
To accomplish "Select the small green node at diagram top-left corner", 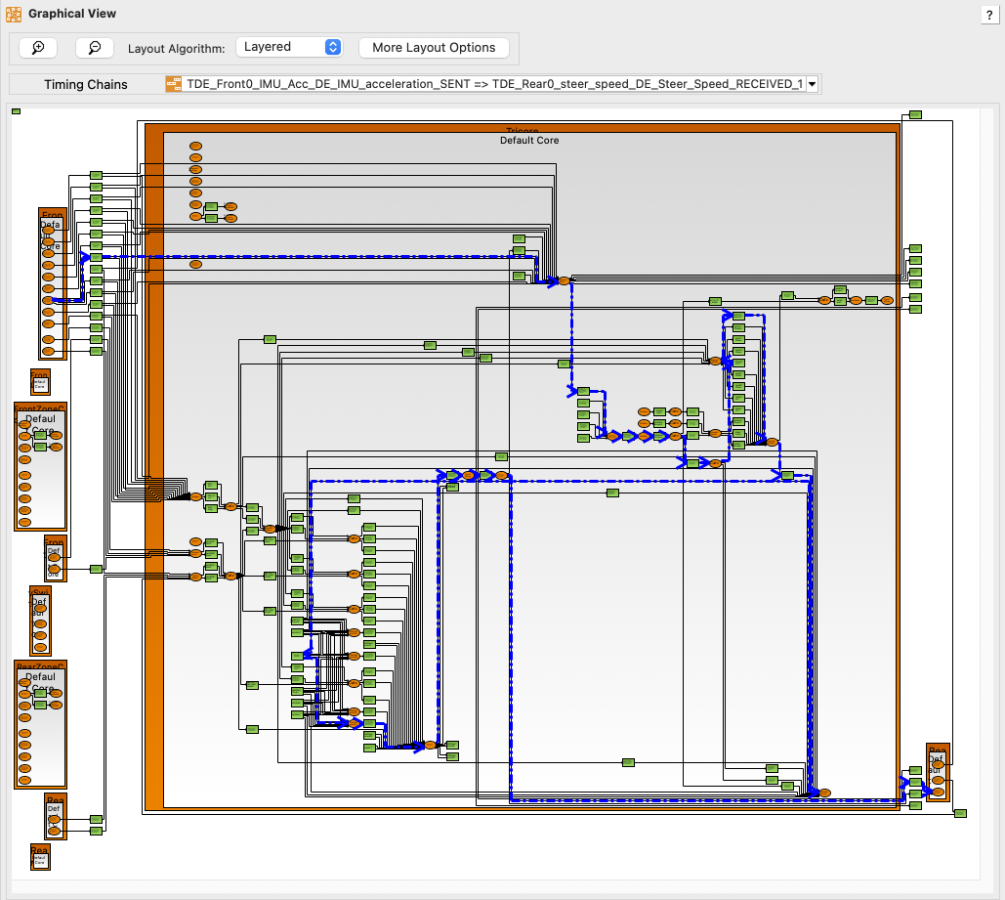I will pyautogui.click(x=17, y=112).
